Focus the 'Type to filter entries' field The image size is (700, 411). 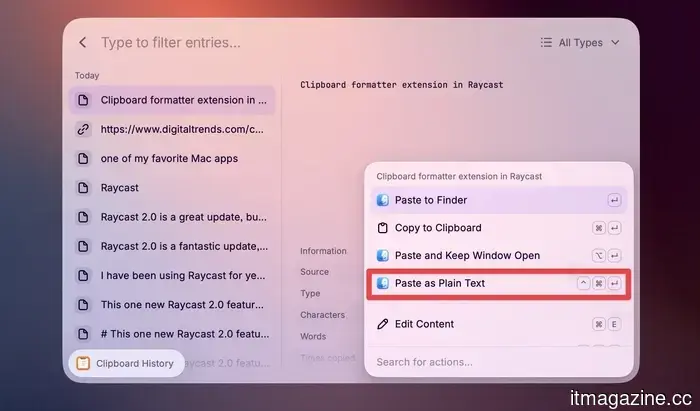[171, 42]
